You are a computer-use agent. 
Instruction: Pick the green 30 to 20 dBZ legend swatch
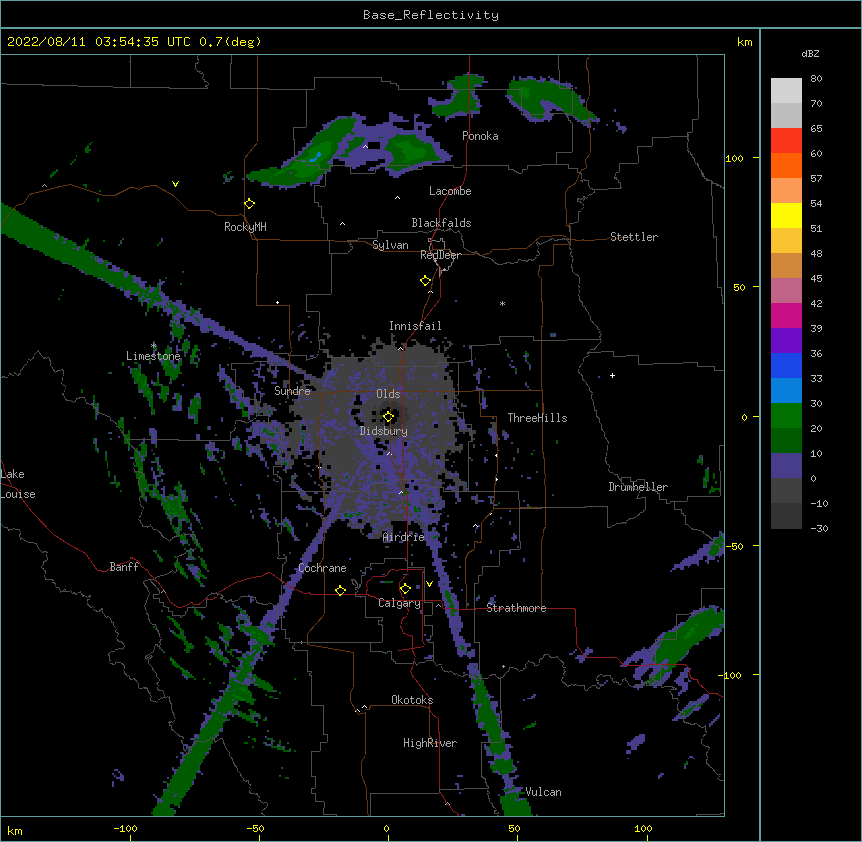pos(786,416)
